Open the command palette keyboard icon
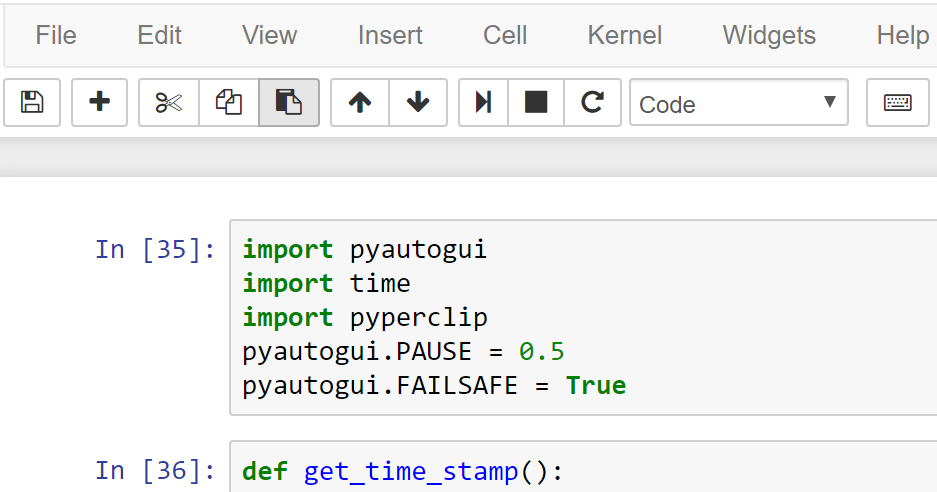 pyautogui.click(x=898, y=102)
